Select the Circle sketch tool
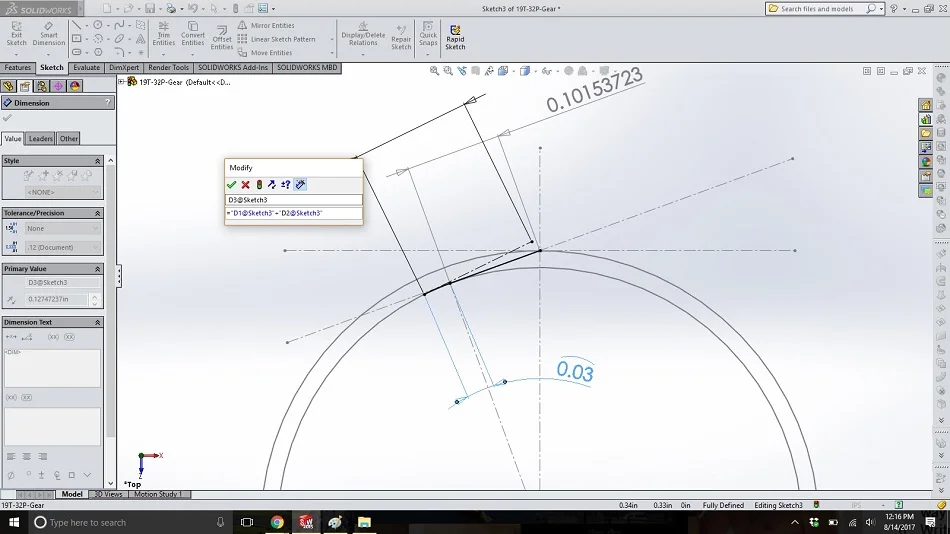Viewport: 950px width, 534px height. point(98,25)
